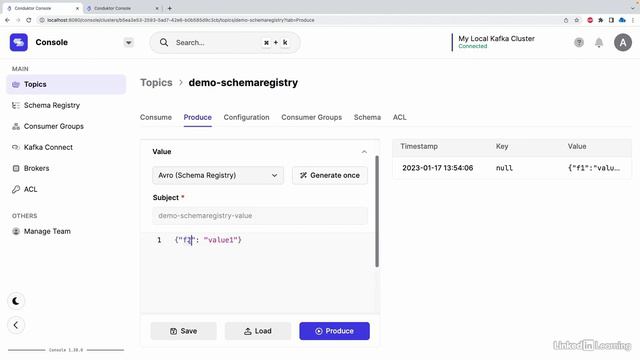Viewport: 640px width, 360px height.
Task: Toggle dark mode with moon button
Action: (16, 301)
